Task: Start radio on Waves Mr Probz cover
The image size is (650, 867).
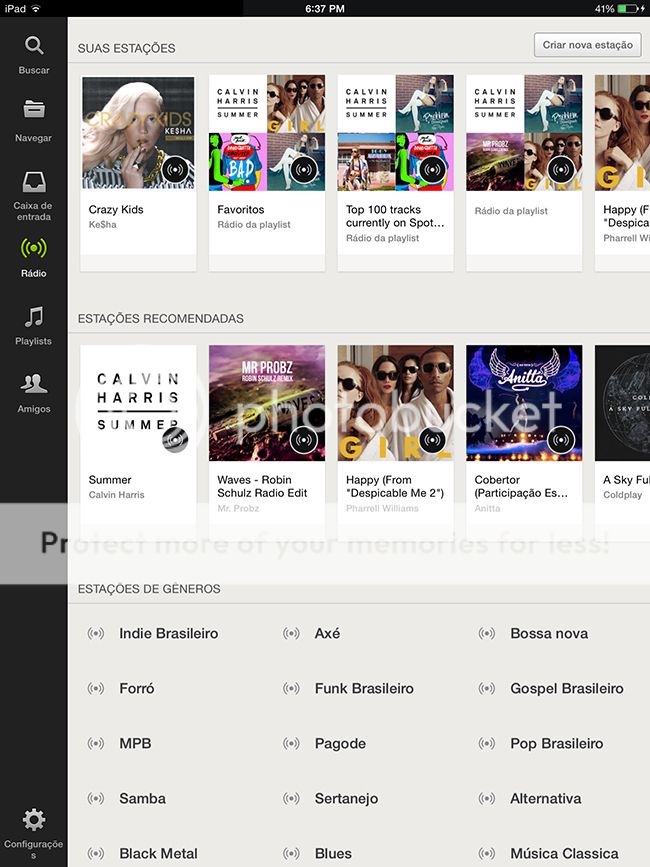Action: pyautogui.click(x=303, y=440)
